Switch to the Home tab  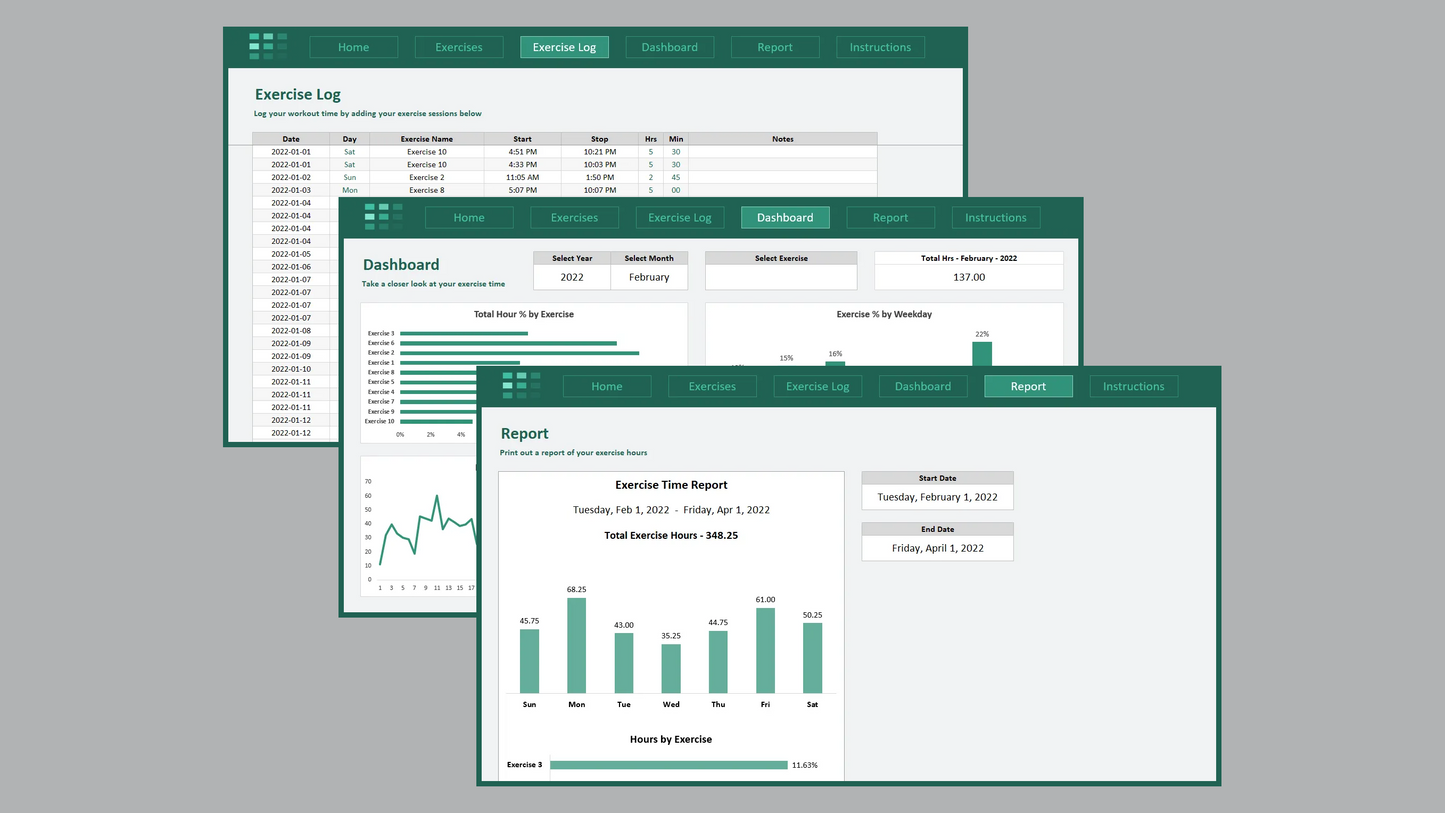[x=607, y=386]
